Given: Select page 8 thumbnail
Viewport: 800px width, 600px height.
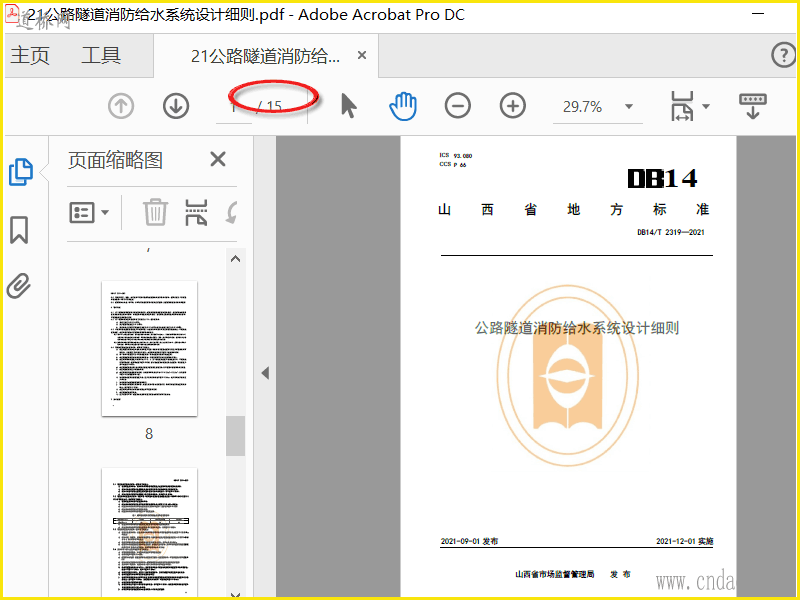Looking at the screenshot, I should (x=149, y=348).
